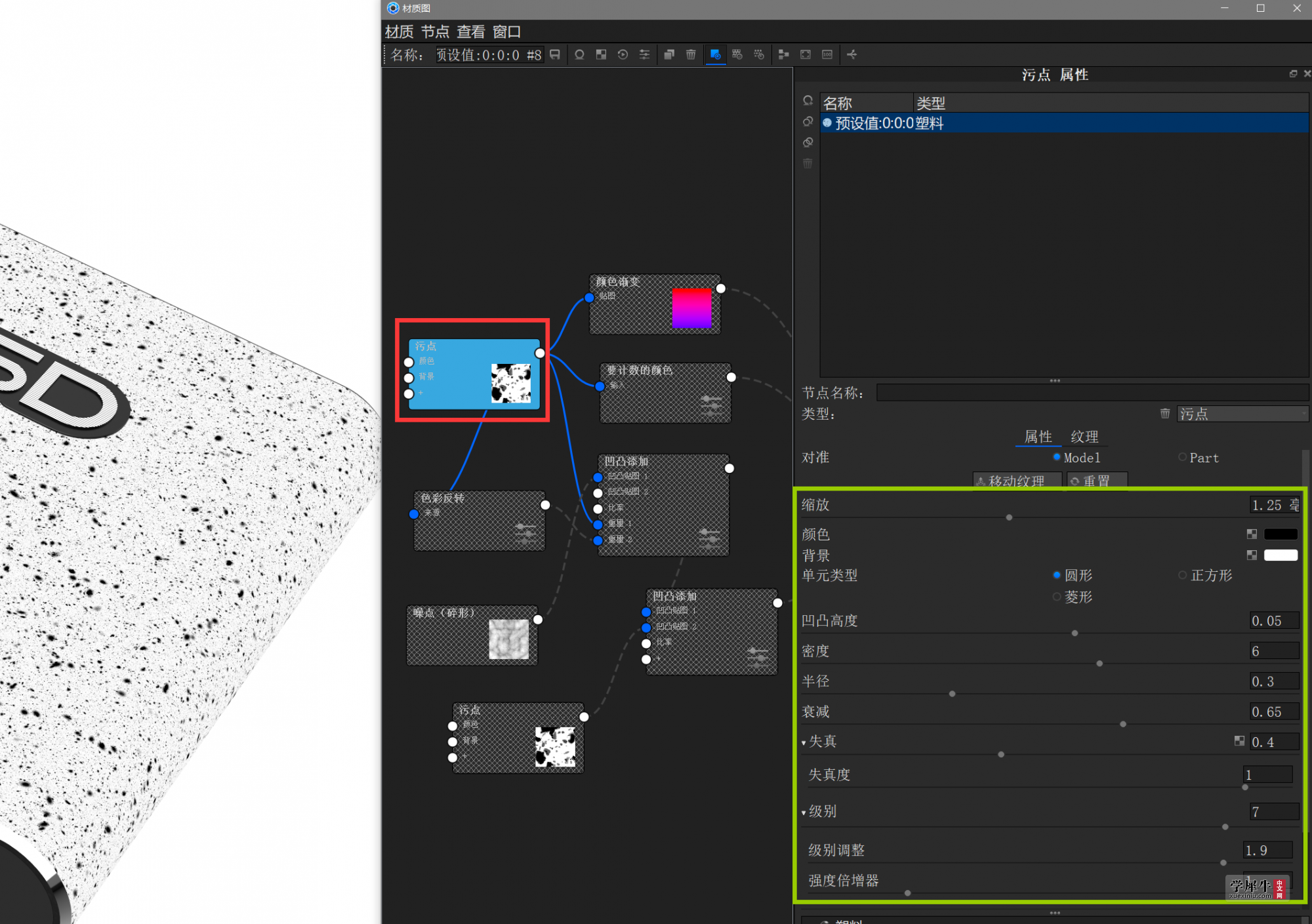The image size is (1312, 924).
Task: Switch to the 纹理 tab
Action: click(x=1084, y=437)
